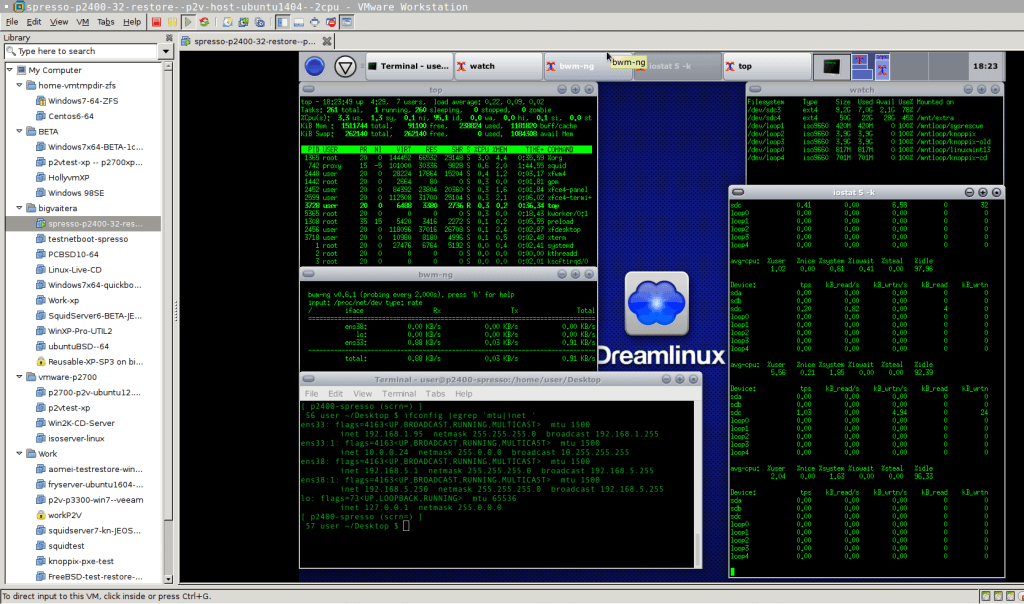Switch to the top taskbar button
The height and width of the screenshot is (604, 1024).
(x=767, y=66)
